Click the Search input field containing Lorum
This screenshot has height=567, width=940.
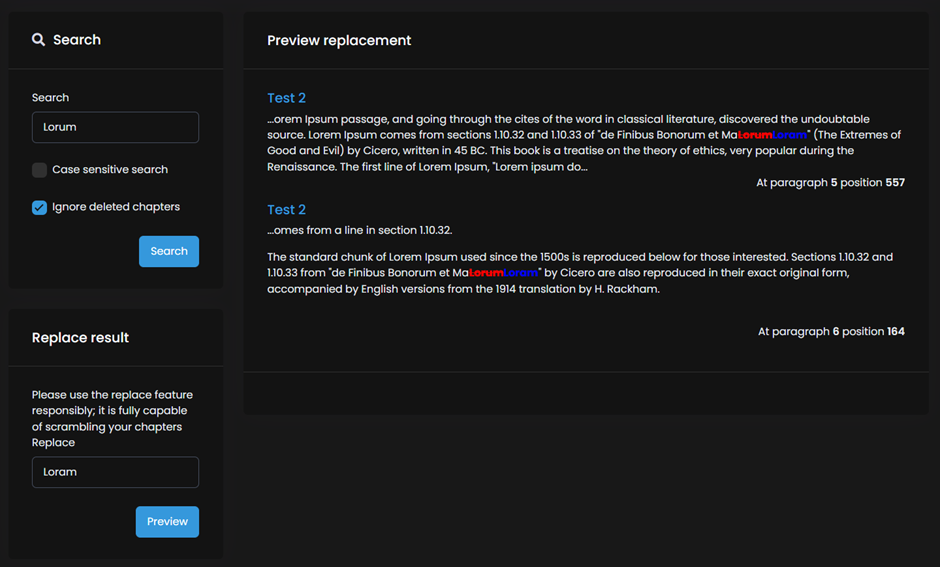click(115, 127)
